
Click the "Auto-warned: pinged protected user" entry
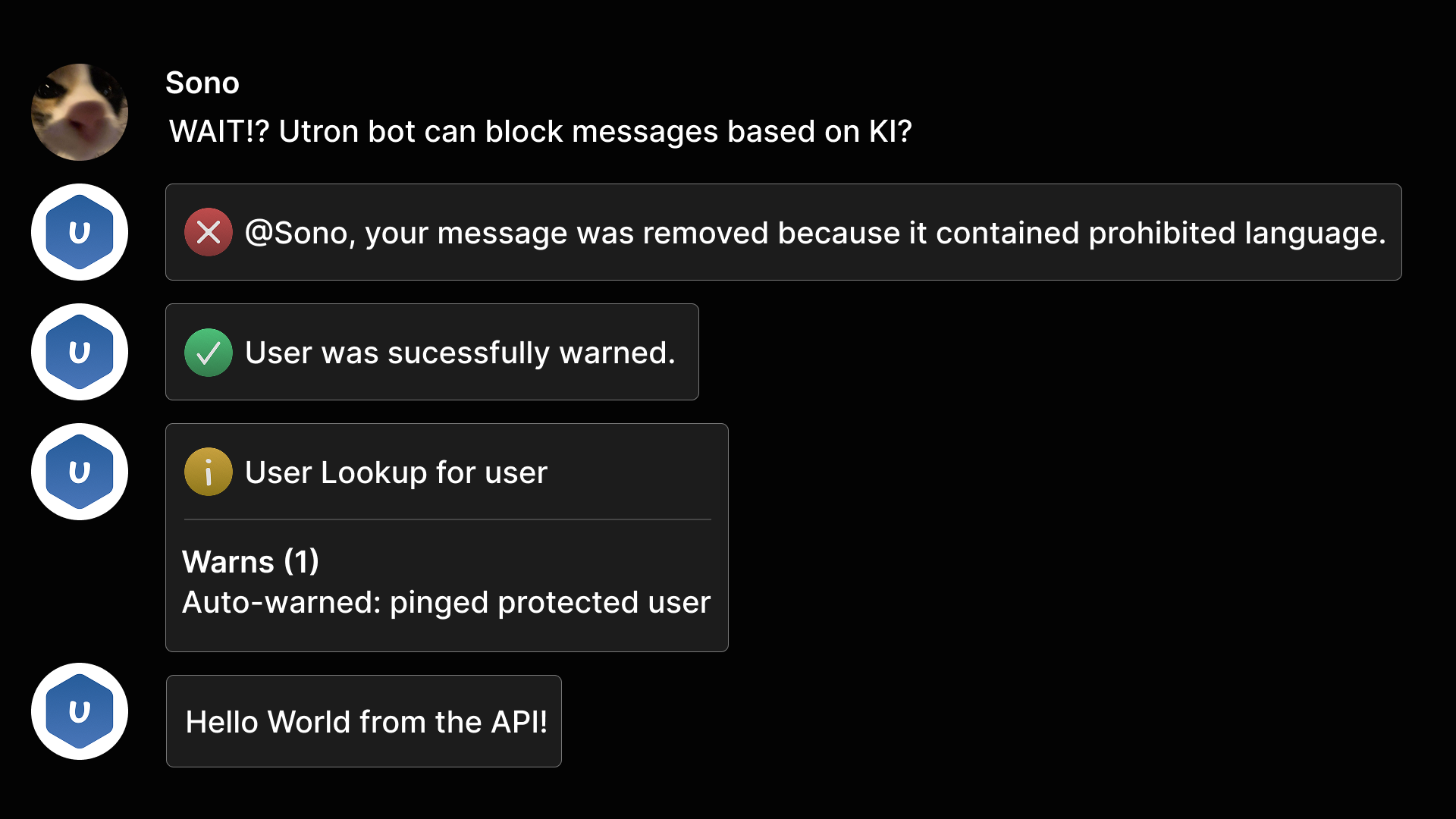click(x=446, y=602)
